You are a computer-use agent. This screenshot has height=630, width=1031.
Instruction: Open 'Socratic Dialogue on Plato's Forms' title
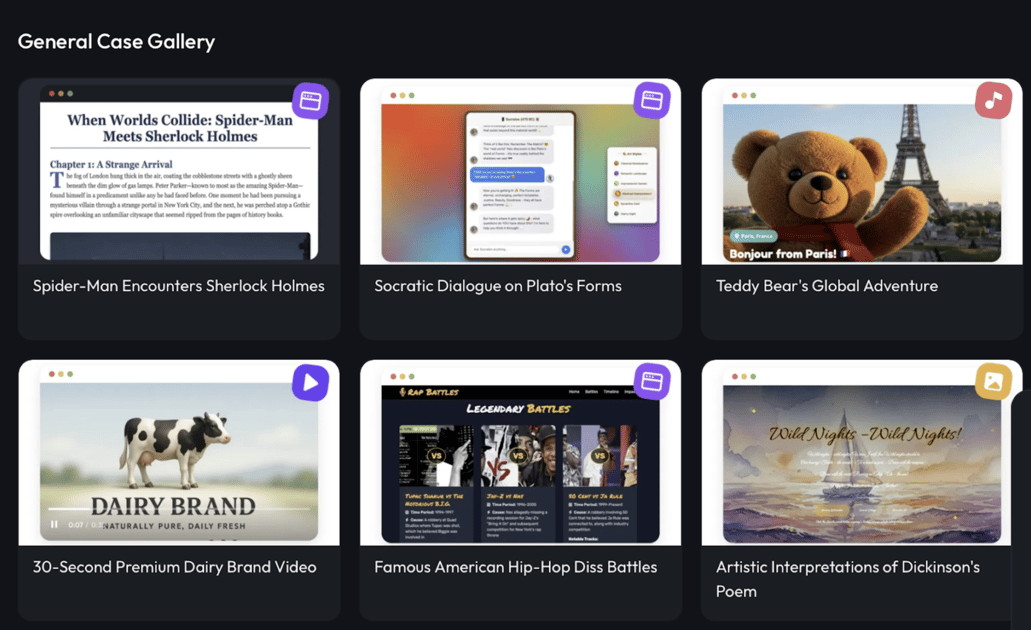(x=498, y=286)
